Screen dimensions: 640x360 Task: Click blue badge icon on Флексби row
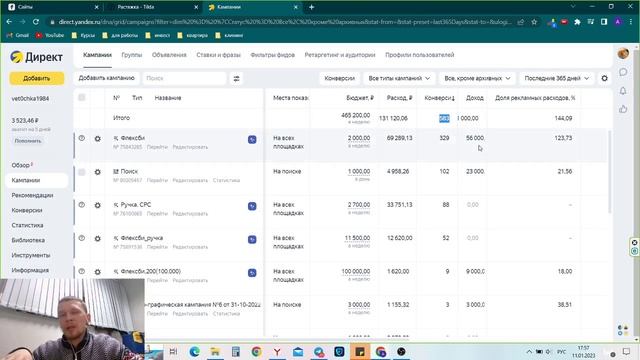(x=252, y=140)
